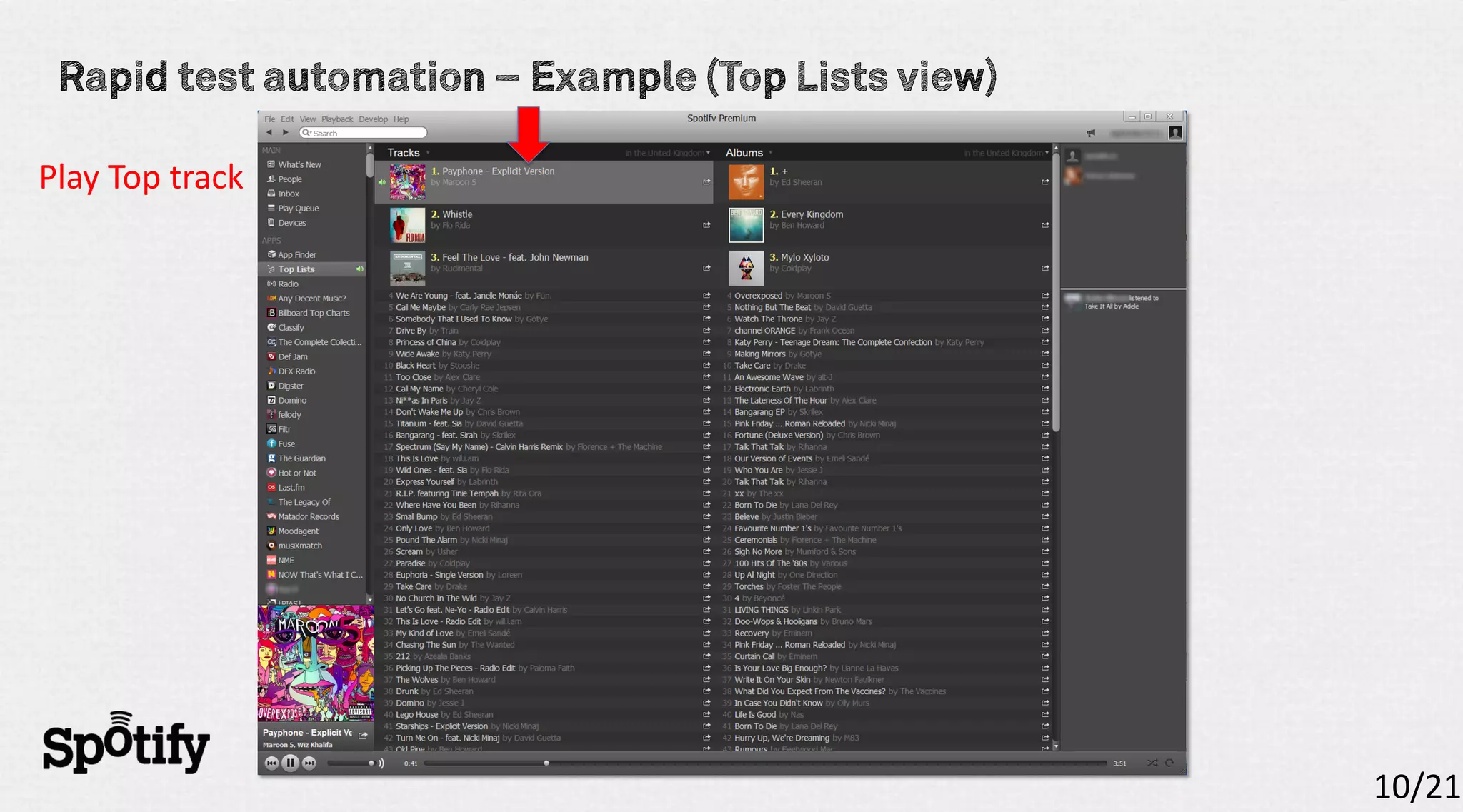Navigate back with the back arrow

pyautogui.click(x=269, y=133)
